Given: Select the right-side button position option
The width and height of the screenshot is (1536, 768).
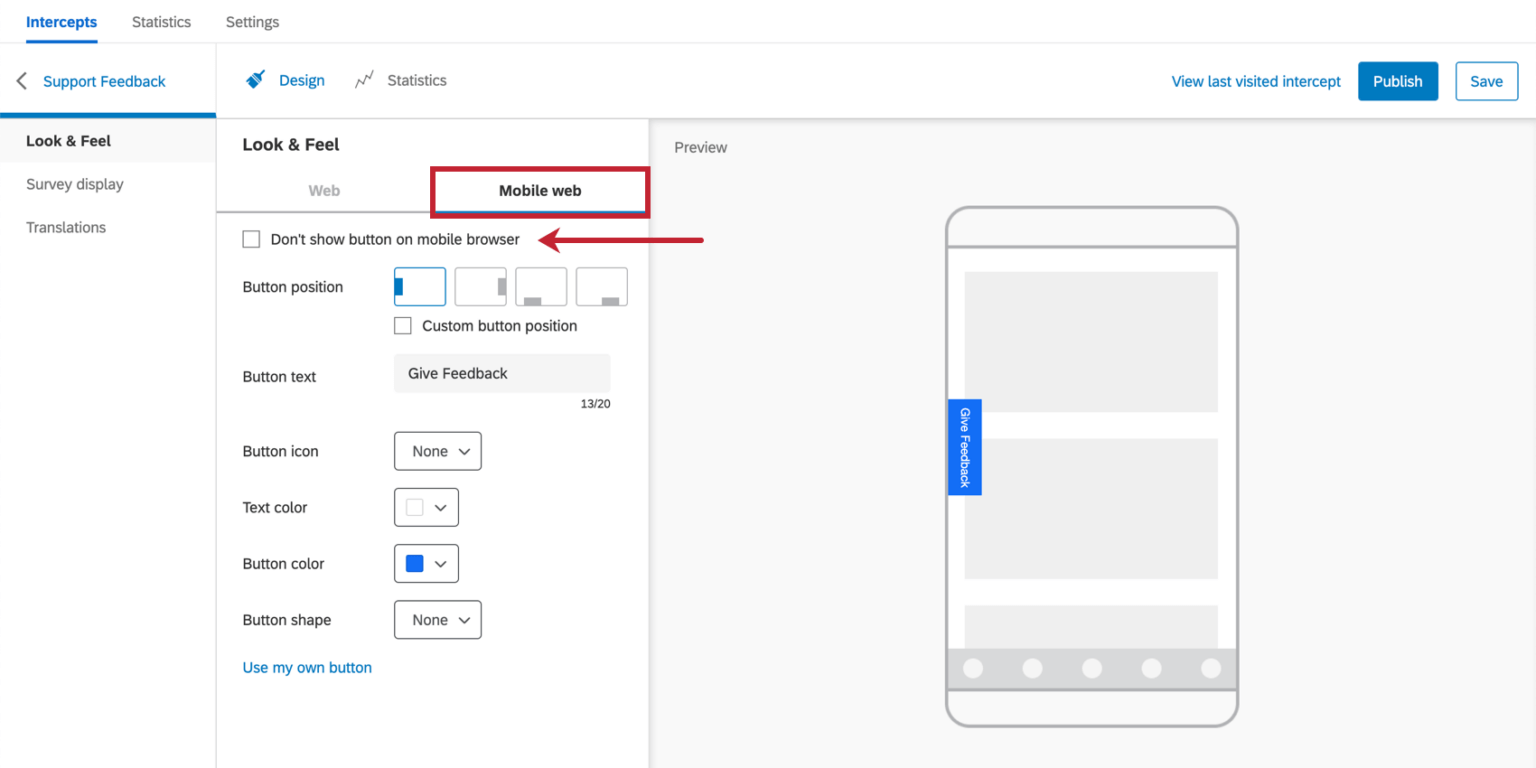Looking at the screenshot, I should point(480,286).
